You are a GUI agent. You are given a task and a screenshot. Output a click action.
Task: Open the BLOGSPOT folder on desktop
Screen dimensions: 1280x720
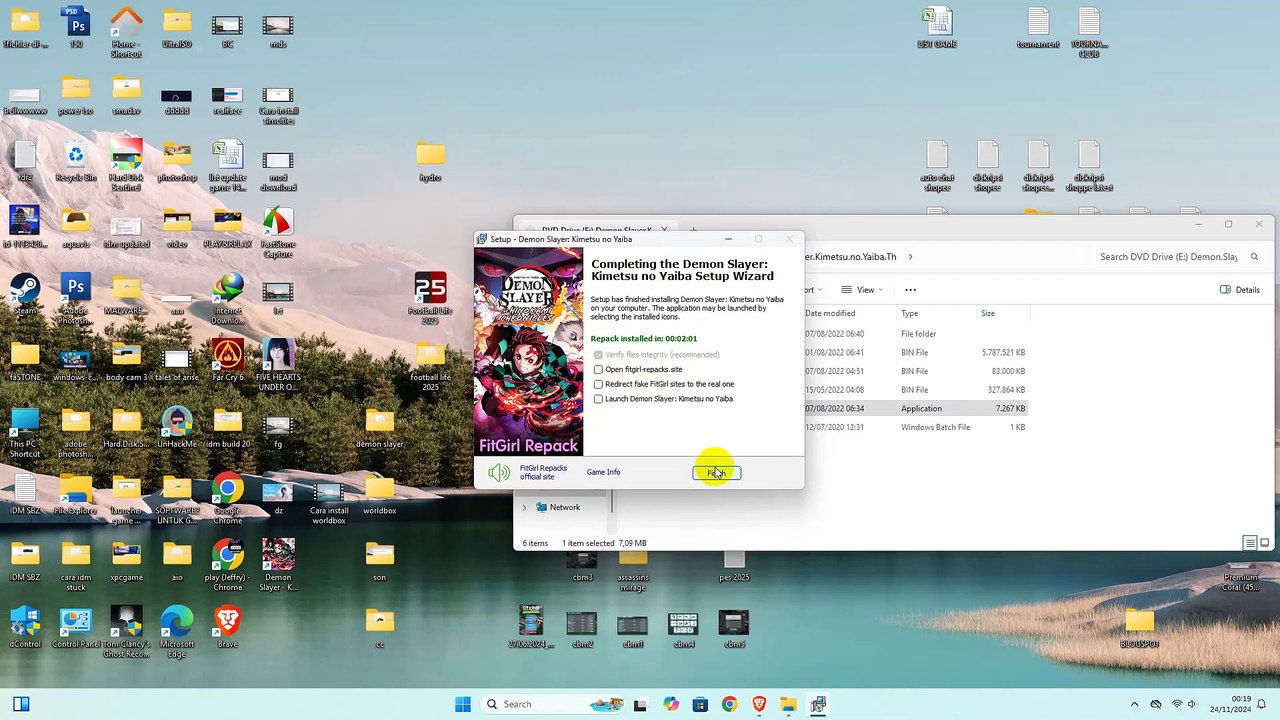(1139, 627)
